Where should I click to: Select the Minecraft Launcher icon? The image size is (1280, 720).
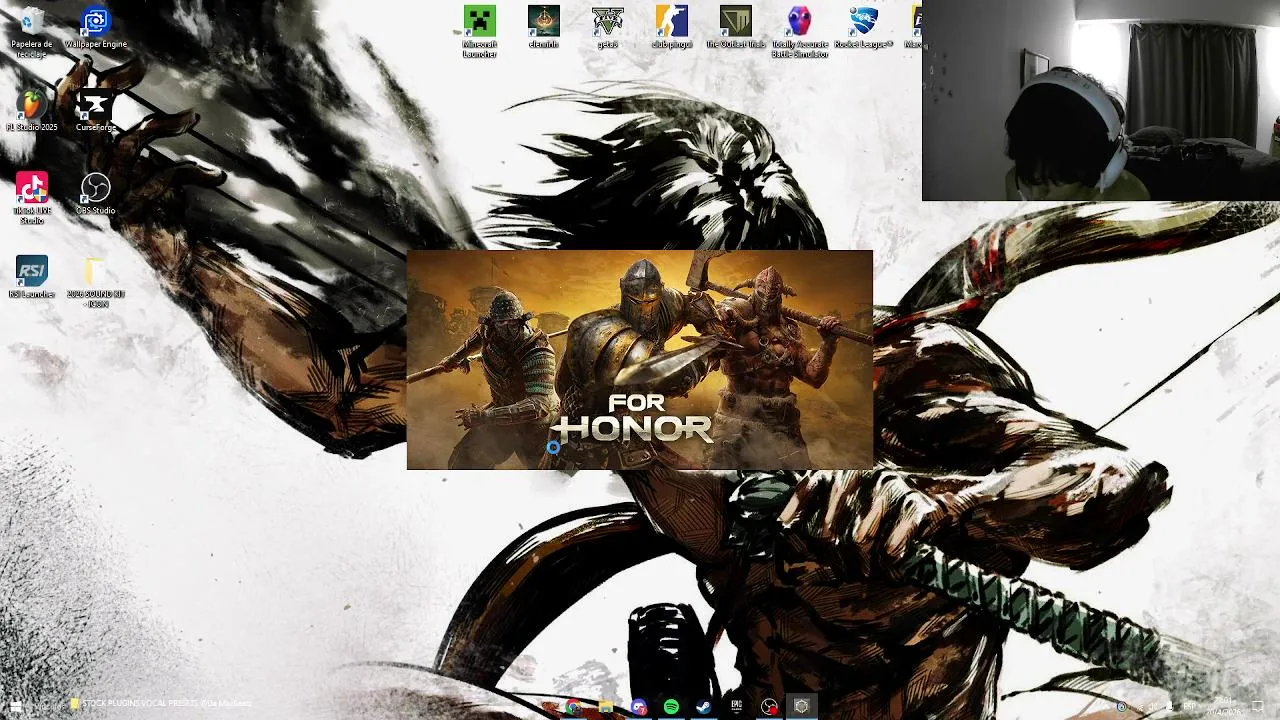tap(480, 31)
